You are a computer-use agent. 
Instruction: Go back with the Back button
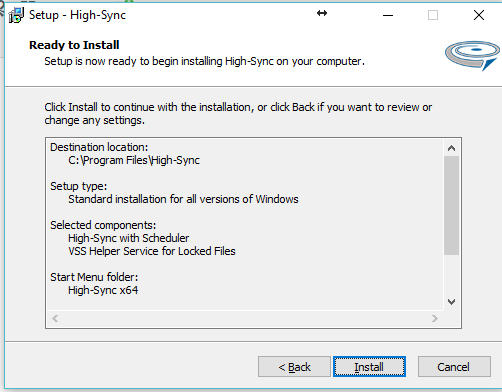point(294,367)
